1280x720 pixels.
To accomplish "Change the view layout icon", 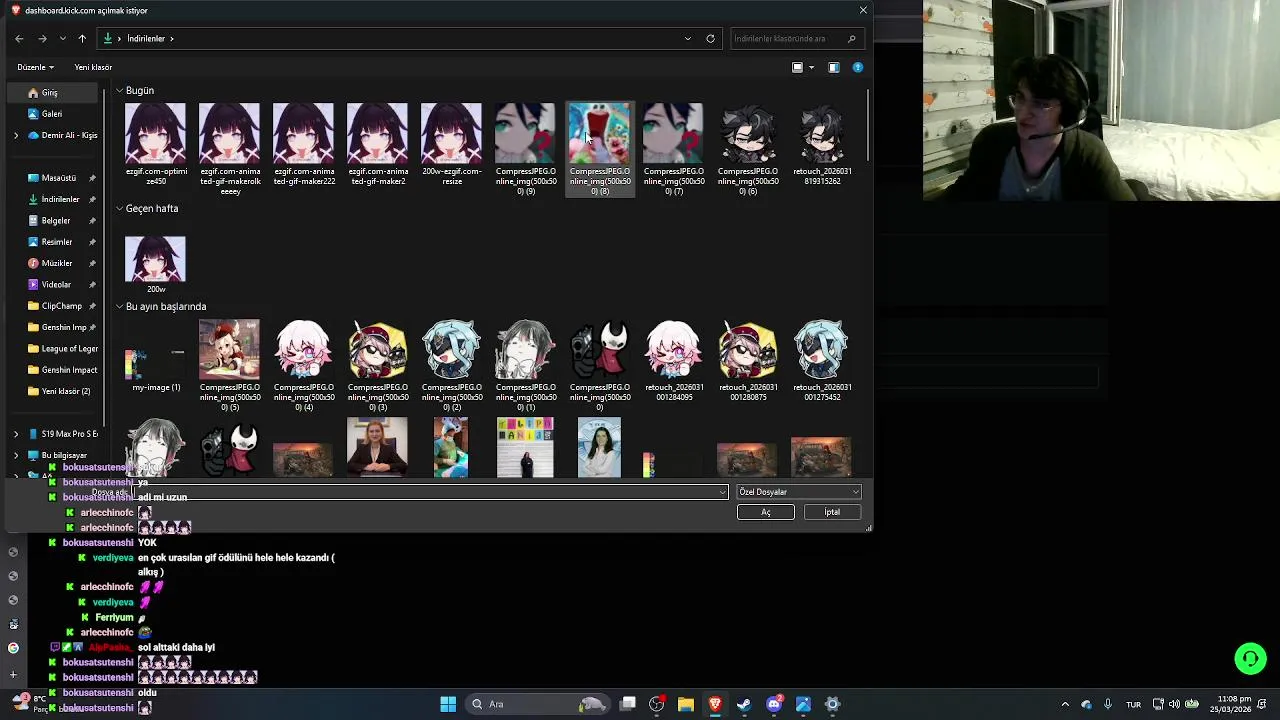I will (797, 67).
